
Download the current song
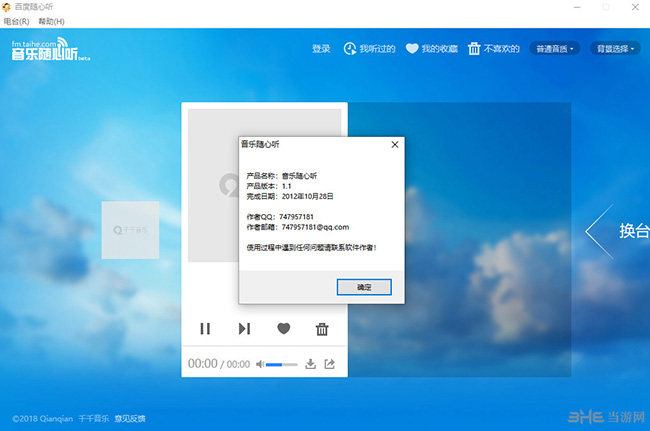pos(310,364)
